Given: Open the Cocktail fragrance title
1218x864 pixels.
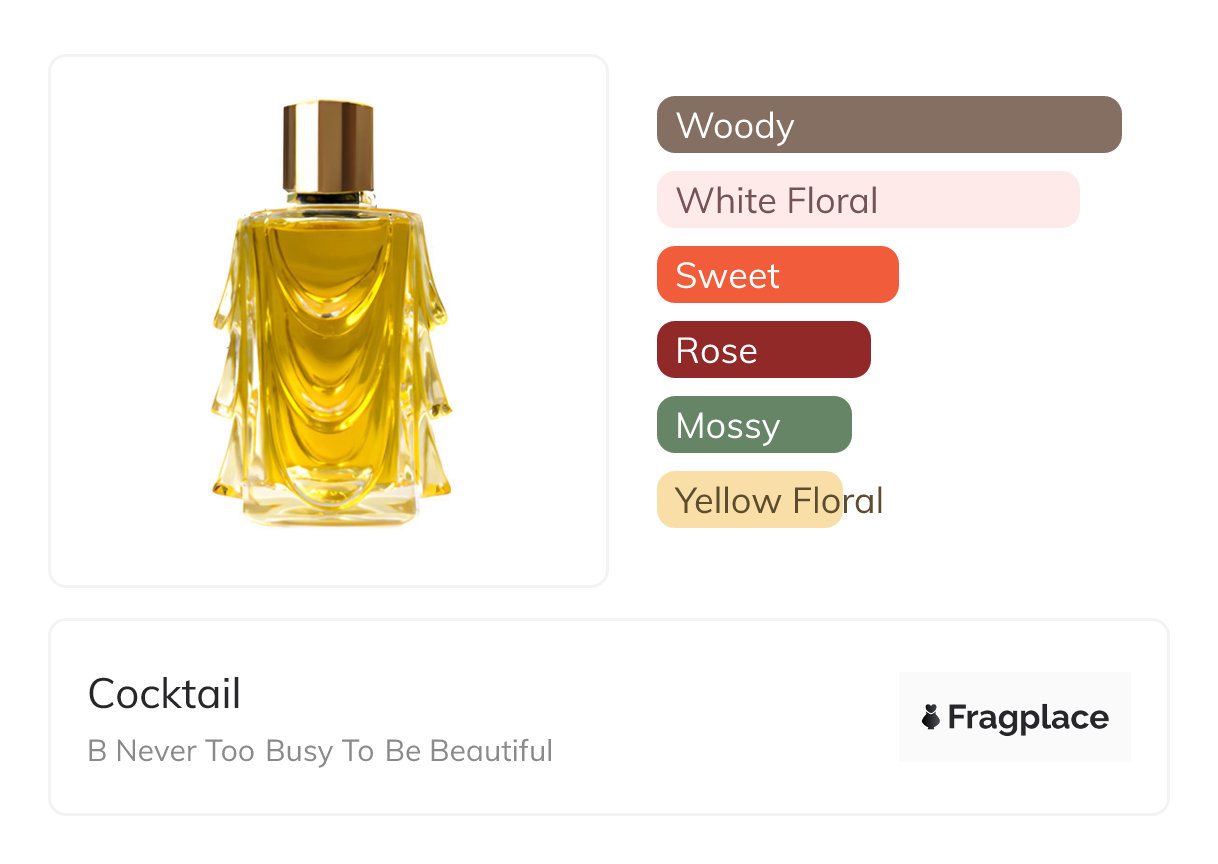Looking at the screenshot, I should pos(165,694).
